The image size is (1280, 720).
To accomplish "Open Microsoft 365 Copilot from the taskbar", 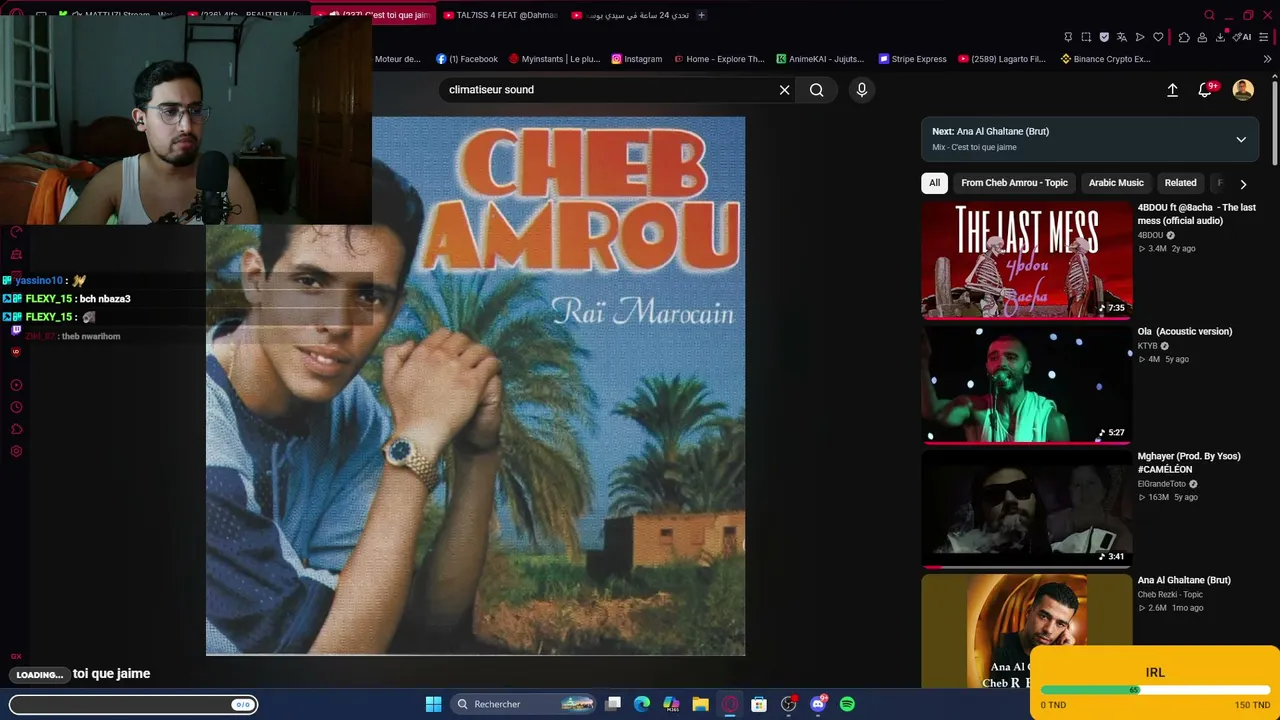I will (671, 704).
